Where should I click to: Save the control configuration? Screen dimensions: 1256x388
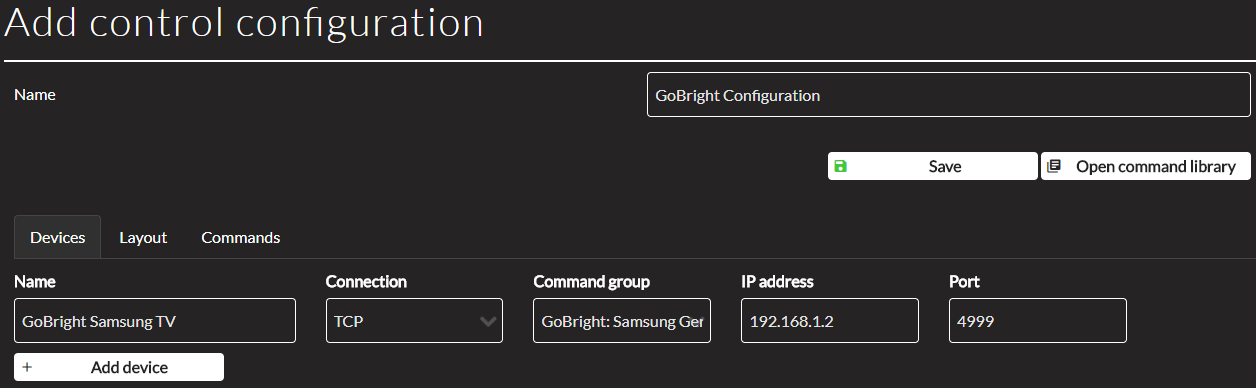(x=932, y=166)
